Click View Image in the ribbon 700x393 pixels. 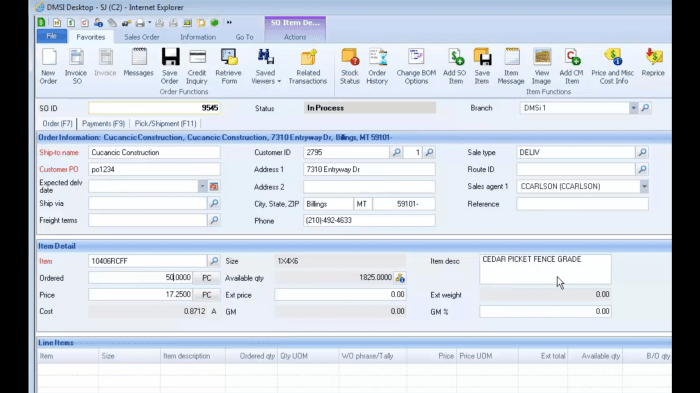[542, 66]
